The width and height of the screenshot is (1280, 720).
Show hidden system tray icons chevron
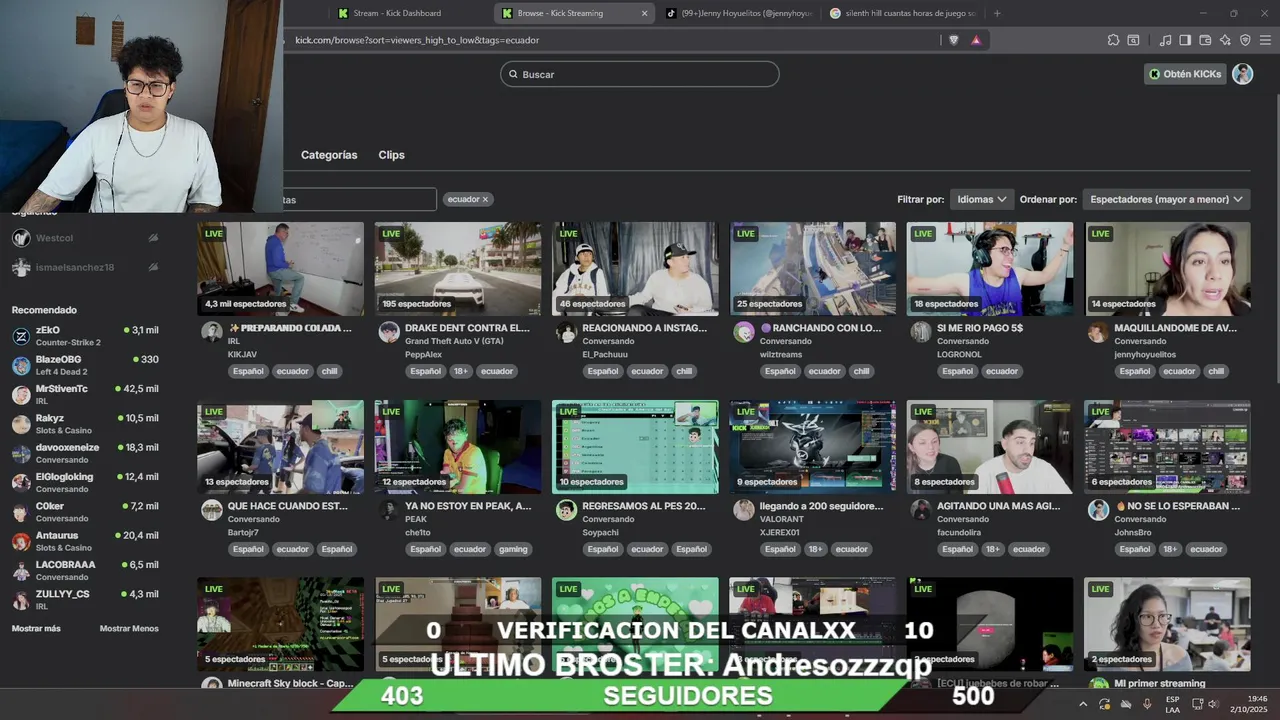tap(1082, 704)
